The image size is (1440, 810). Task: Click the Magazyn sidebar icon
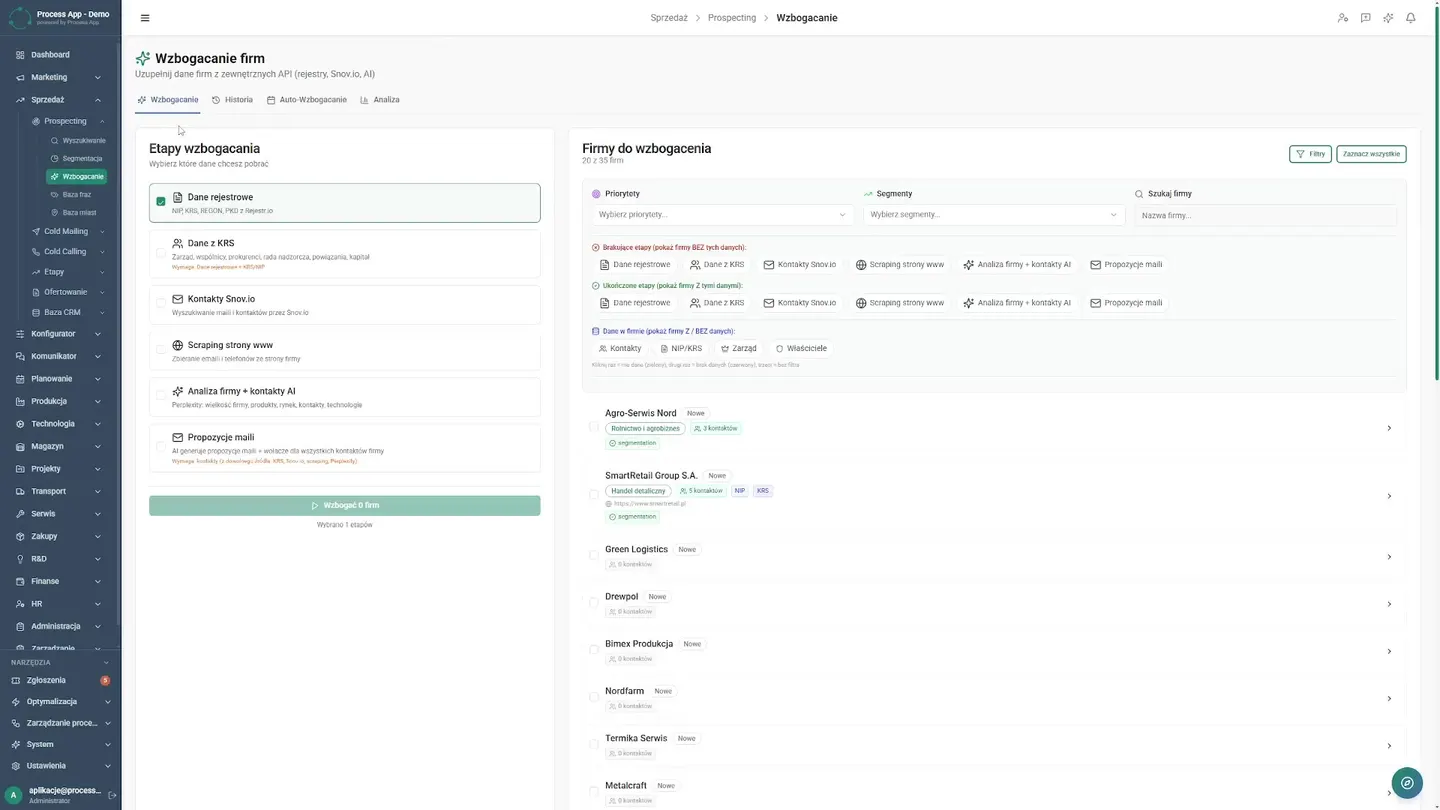[x=20, y=446]
